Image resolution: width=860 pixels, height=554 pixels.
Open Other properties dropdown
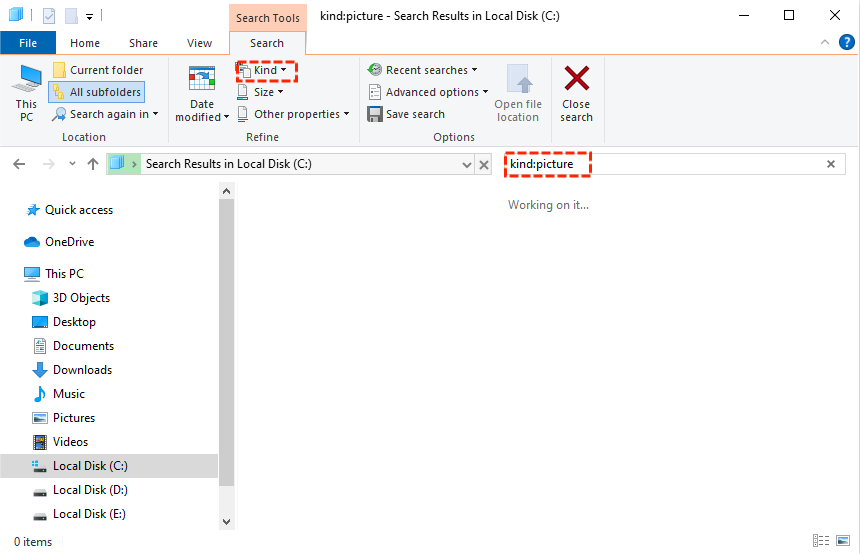293,114
